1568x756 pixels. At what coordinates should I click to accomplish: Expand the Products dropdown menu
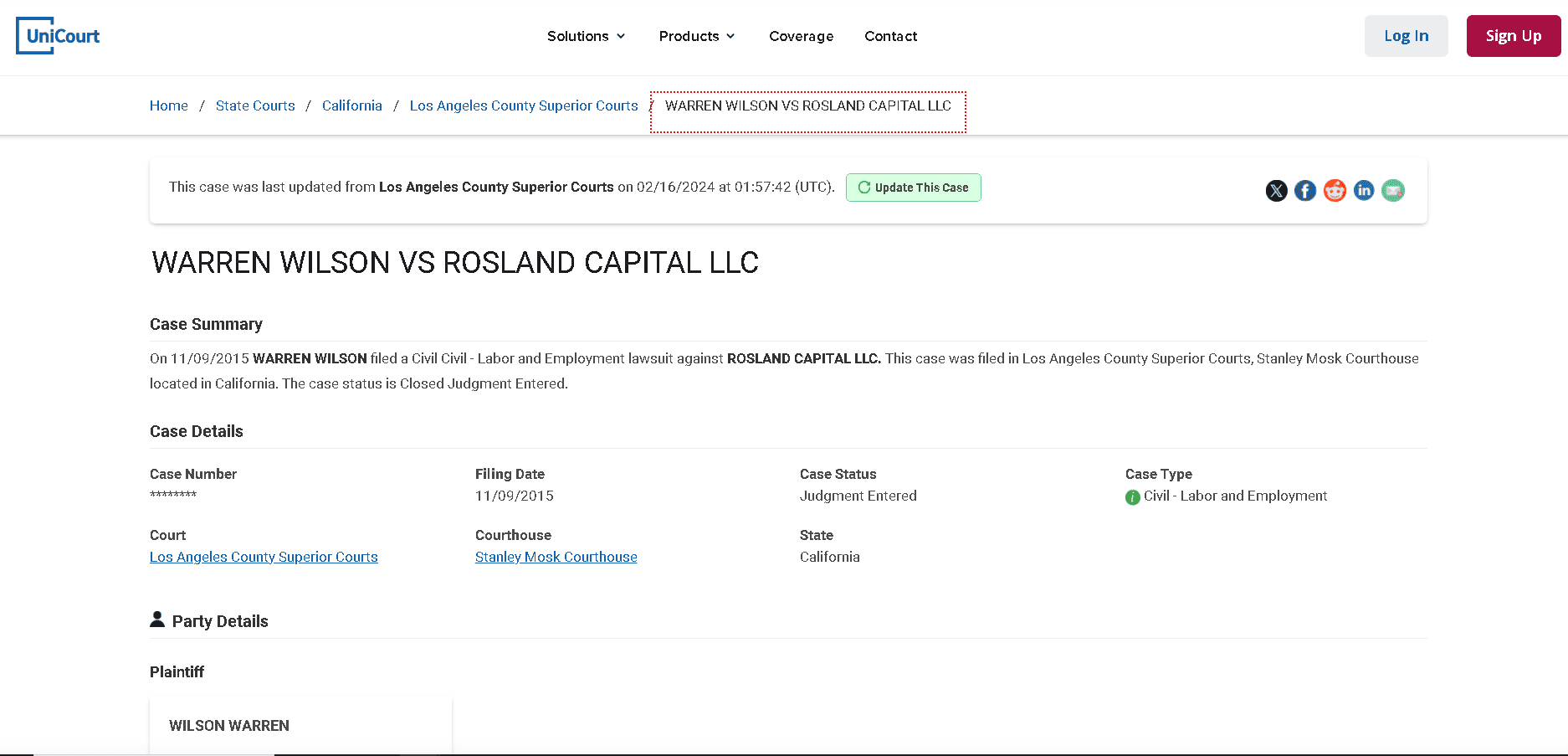coord(696,36)
